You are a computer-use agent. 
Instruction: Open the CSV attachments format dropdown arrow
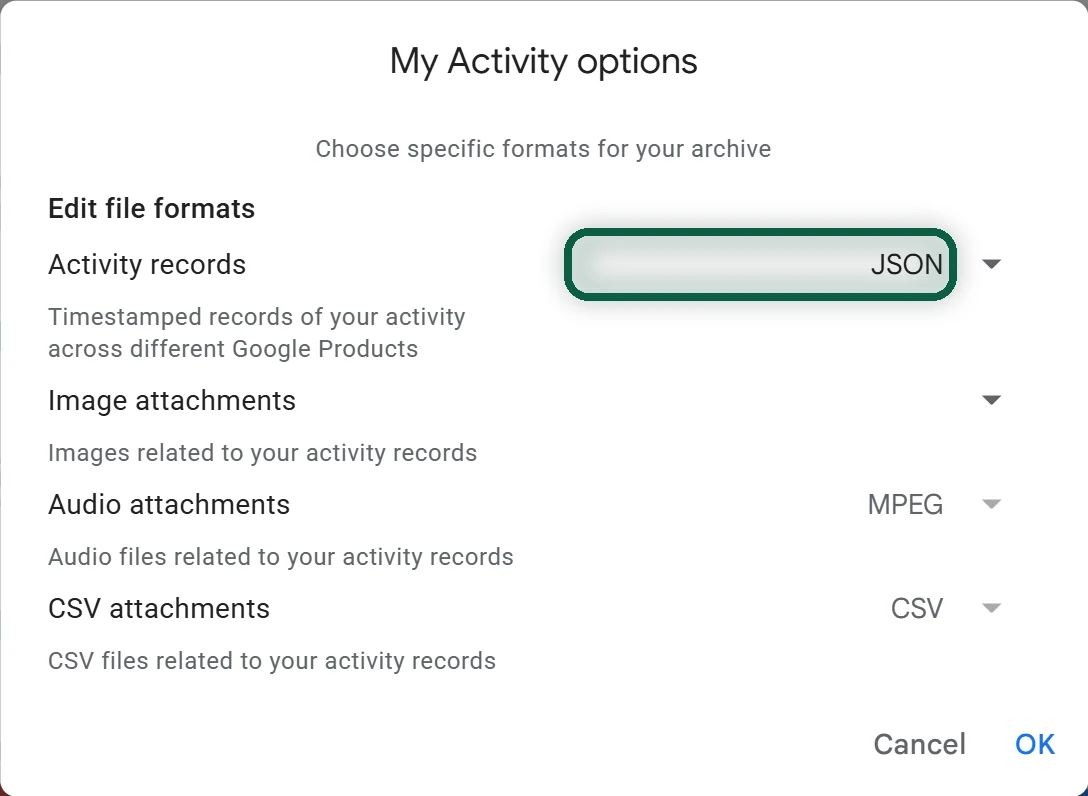pyautogui.click(x=992, y=608)
